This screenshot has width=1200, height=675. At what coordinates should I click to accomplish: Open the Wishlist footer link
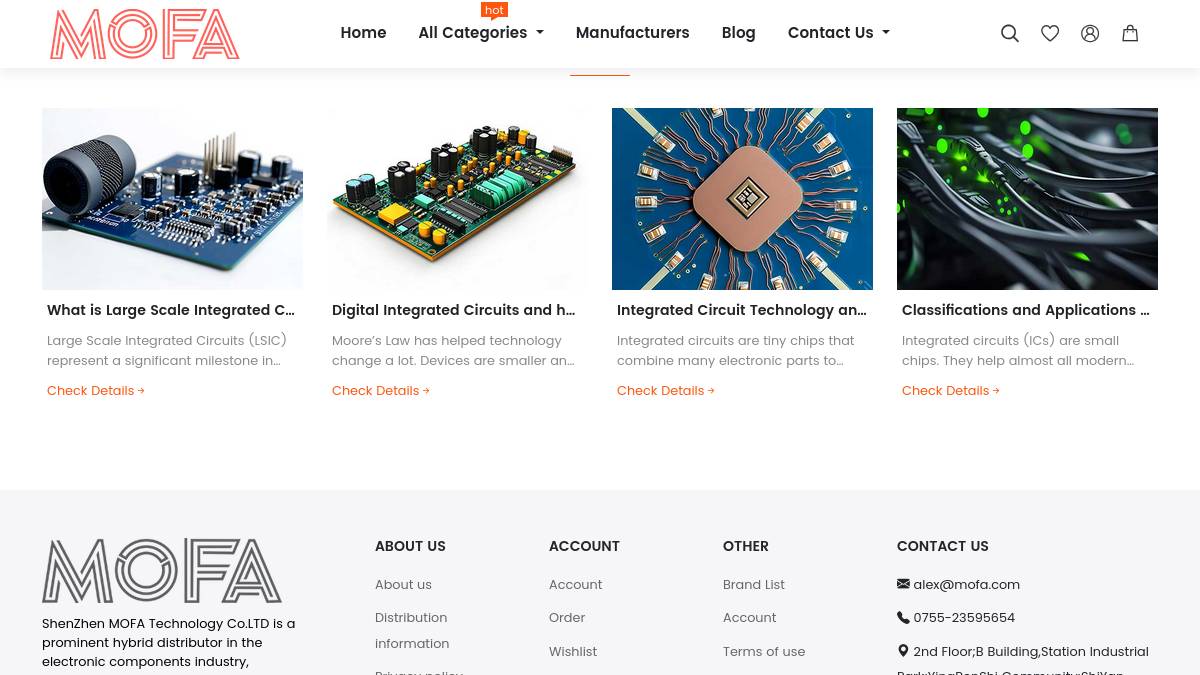[x=573, y=652]
